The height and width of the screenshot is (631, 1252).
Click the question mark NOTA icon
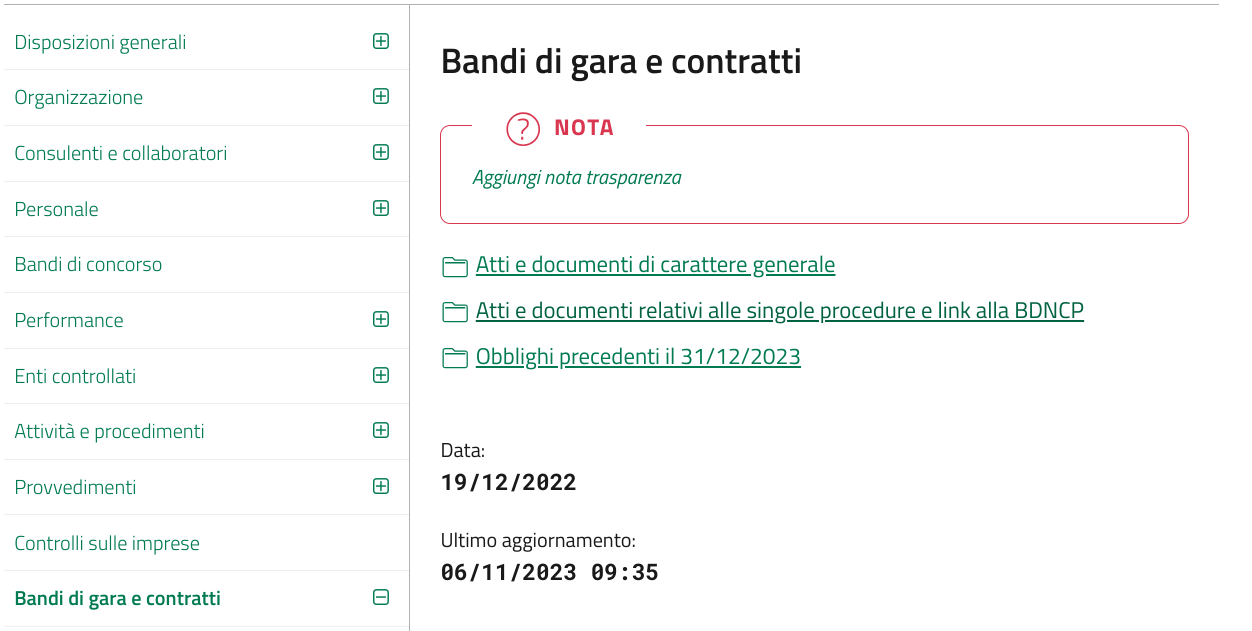click(x=523, y=128)
